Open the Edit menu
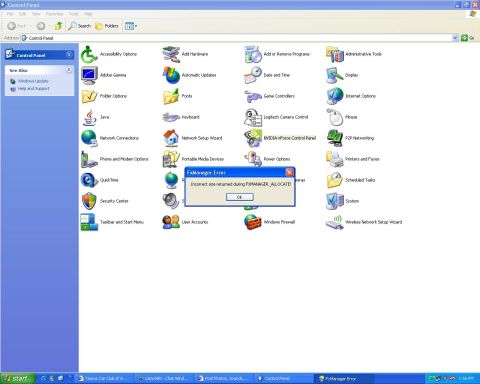Viewport: 480px width, 384px height. coord(22,14)
